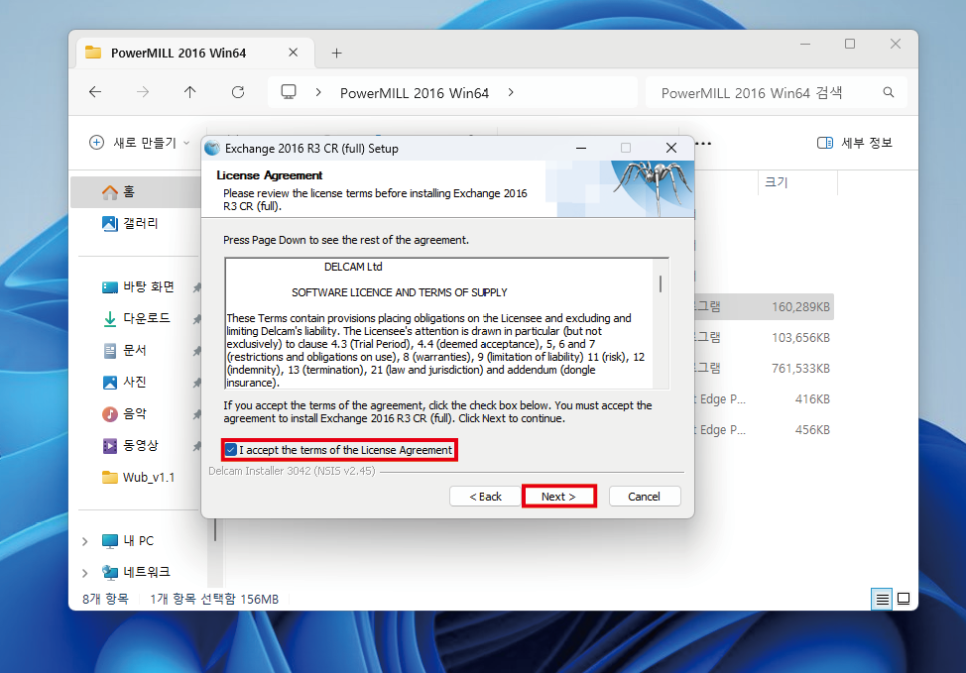Screen dimensions: 966x673
Task: Click the Next button in Setup dialog
Action: pos(559,496)
